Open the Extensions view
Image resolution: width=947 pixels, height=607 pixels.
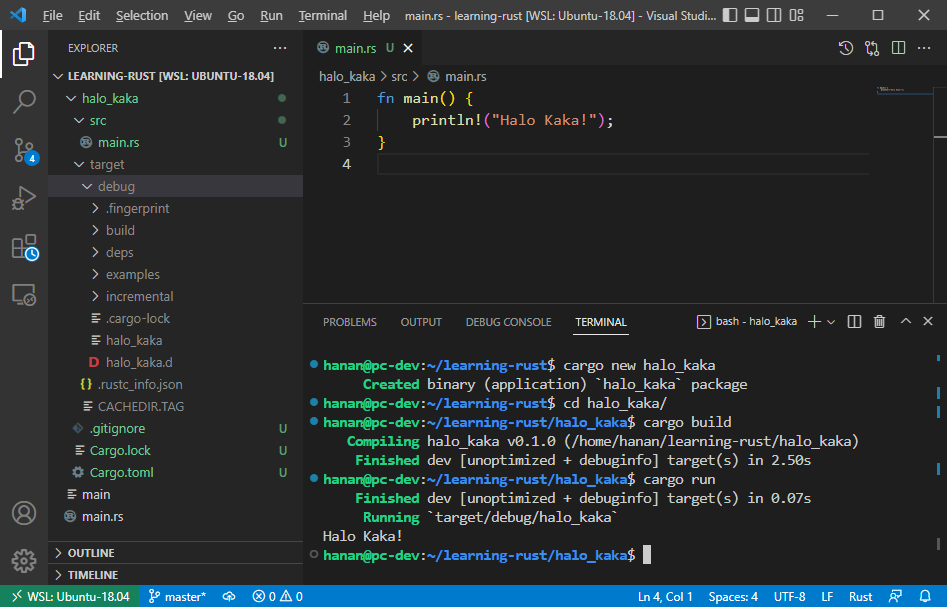pyautogui.click(x=24, y=247)
